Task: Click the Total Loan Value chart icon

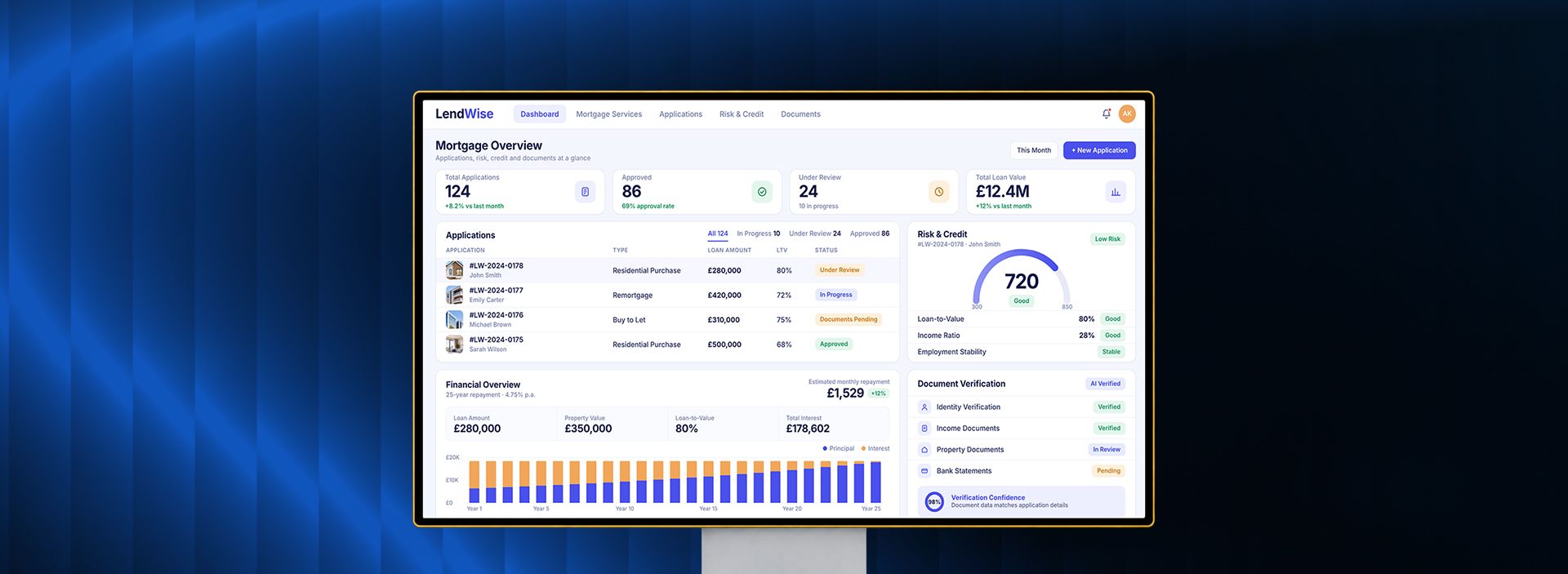Action: pos(1116,192)
